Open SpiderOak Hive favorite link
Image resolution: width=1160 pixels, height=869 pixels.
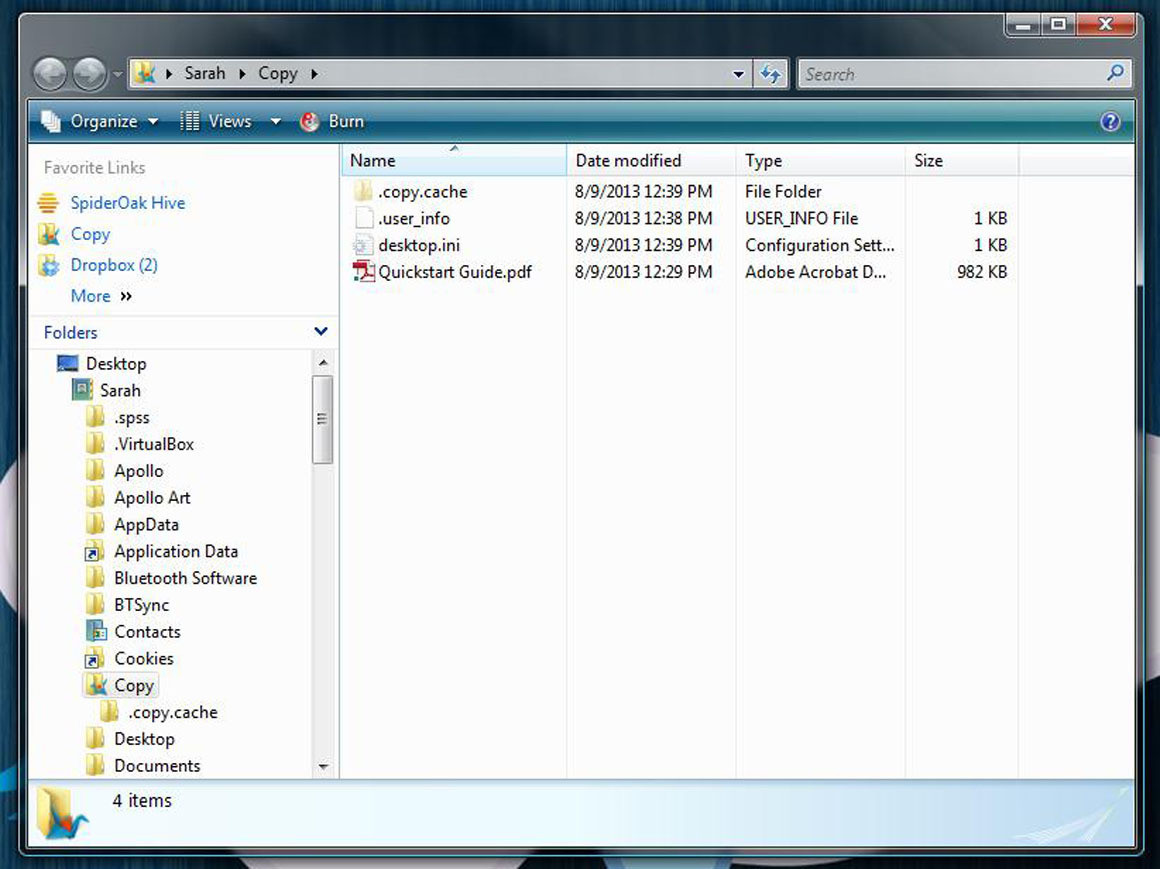[127, 203]
